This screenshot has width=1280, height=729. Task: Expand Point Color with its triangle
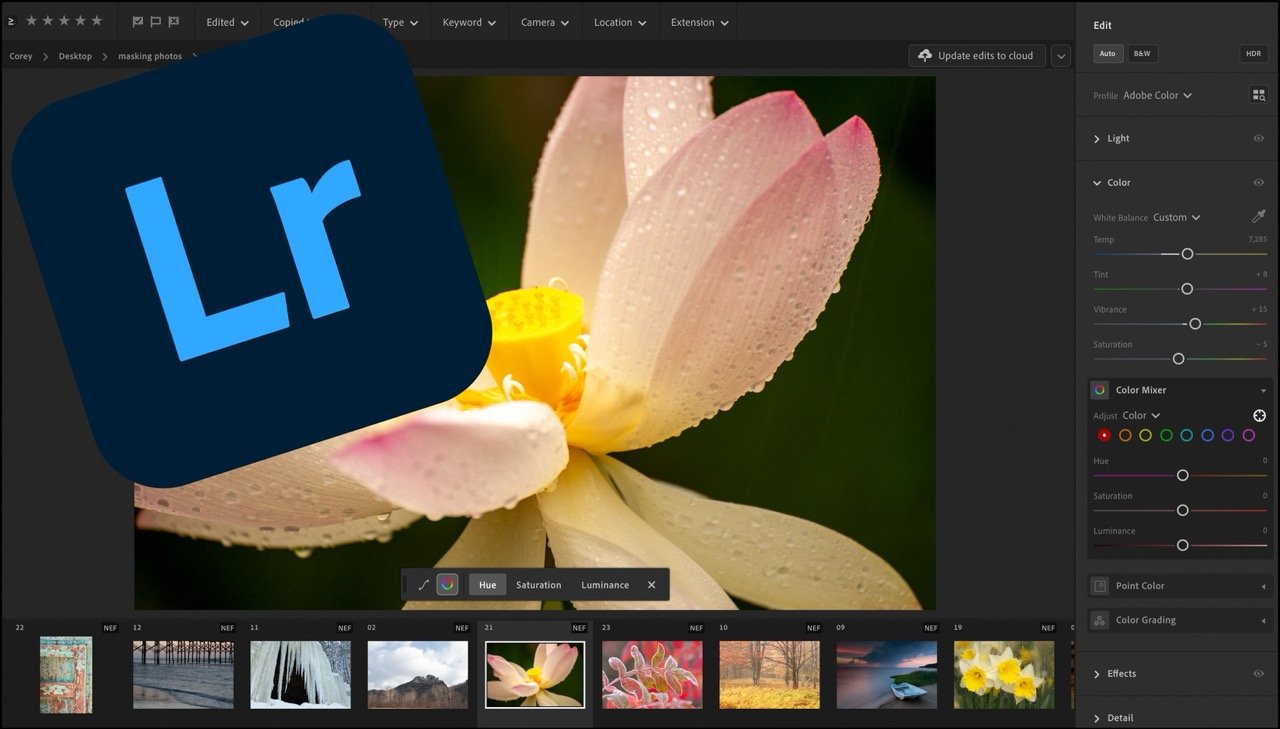[x=1263, y=586]
